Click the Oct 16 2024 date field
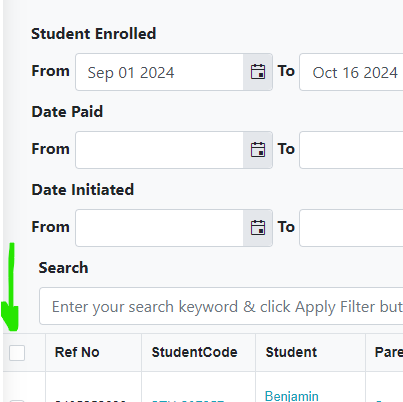This screenshot has height=402, width=403. click(351, 72)
